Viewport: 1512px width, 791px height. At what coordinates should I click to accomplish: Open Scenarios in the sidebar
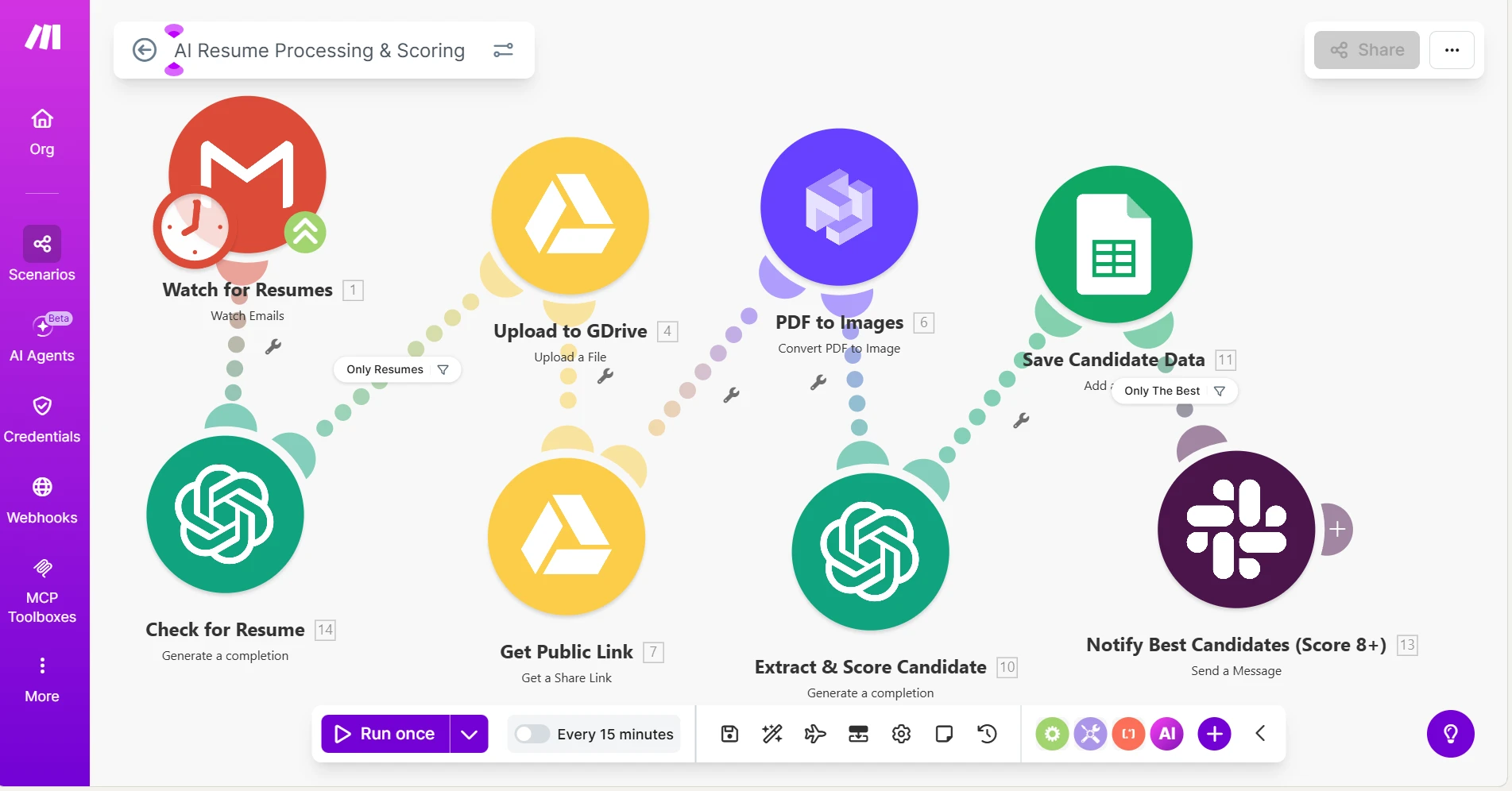[x=42, y=254]
